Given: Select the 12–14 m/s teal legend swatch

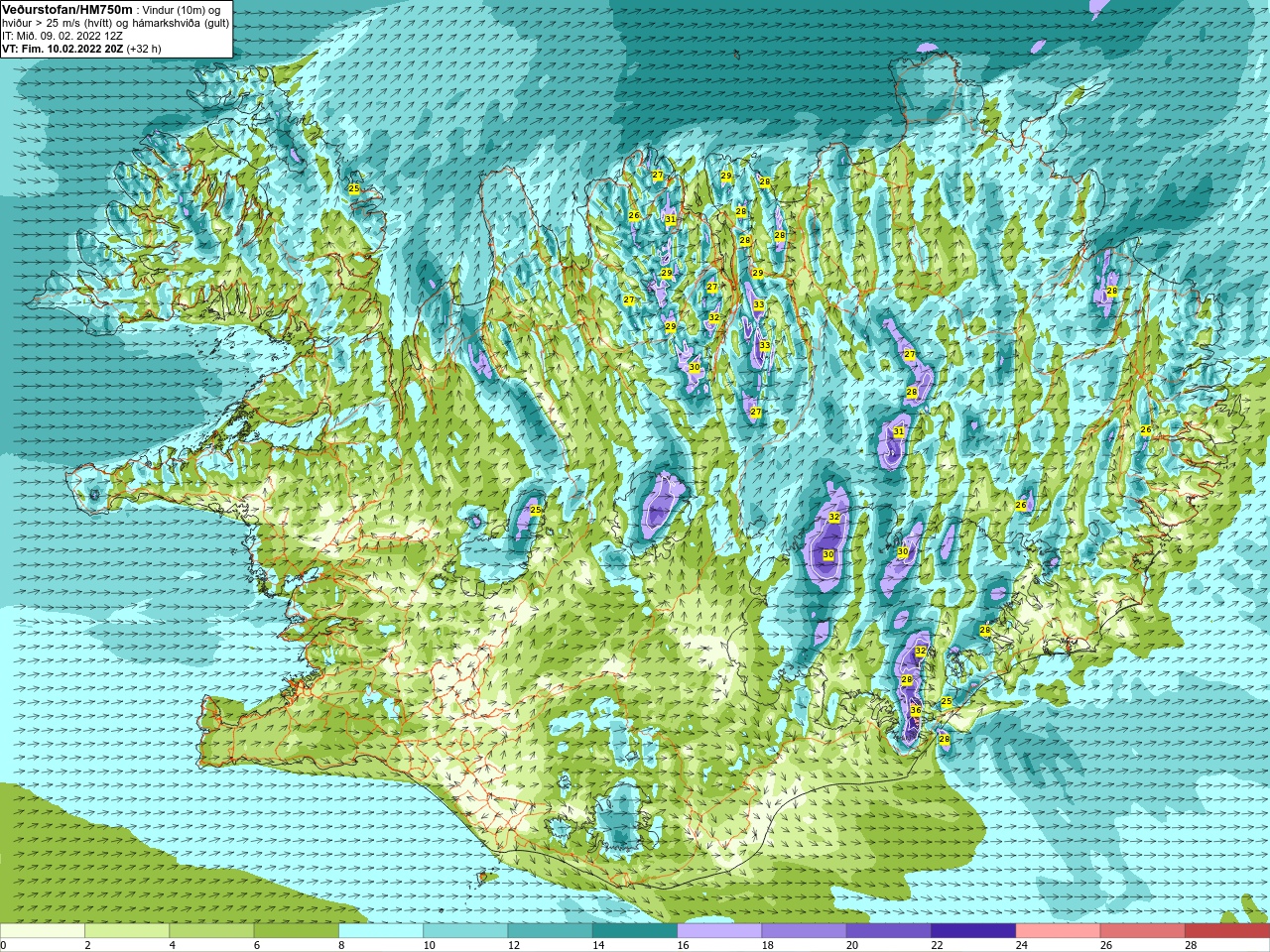Looking at the screenshot, I should click(551, 931).
